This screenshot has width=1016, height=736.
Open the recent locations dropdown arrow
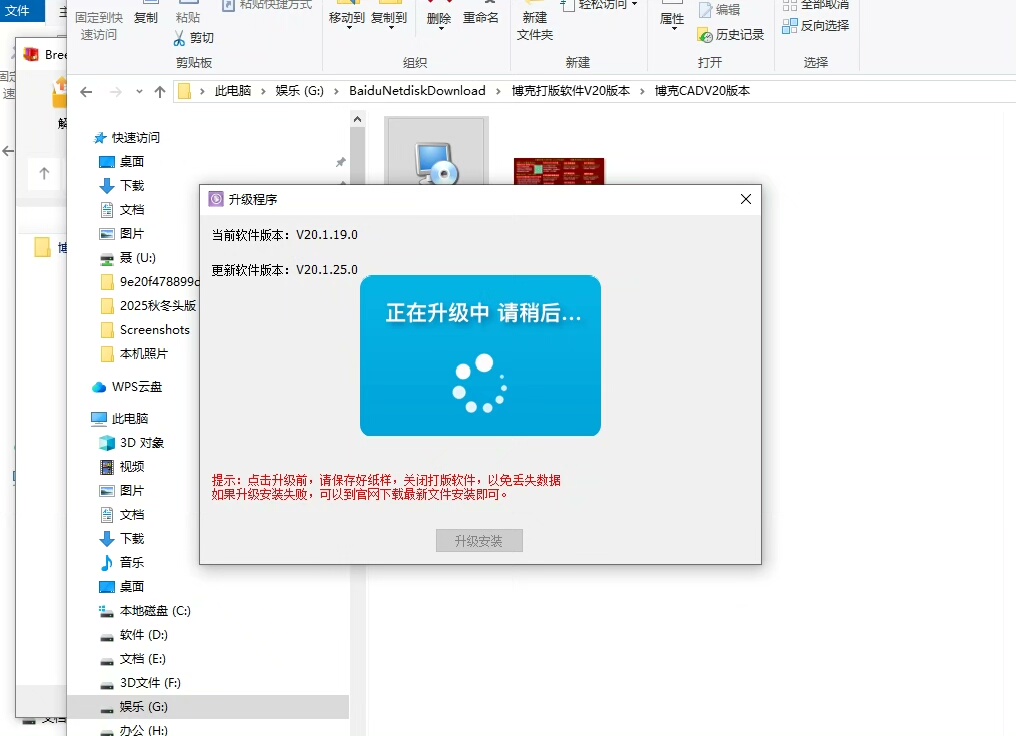(x=139, y=92)
